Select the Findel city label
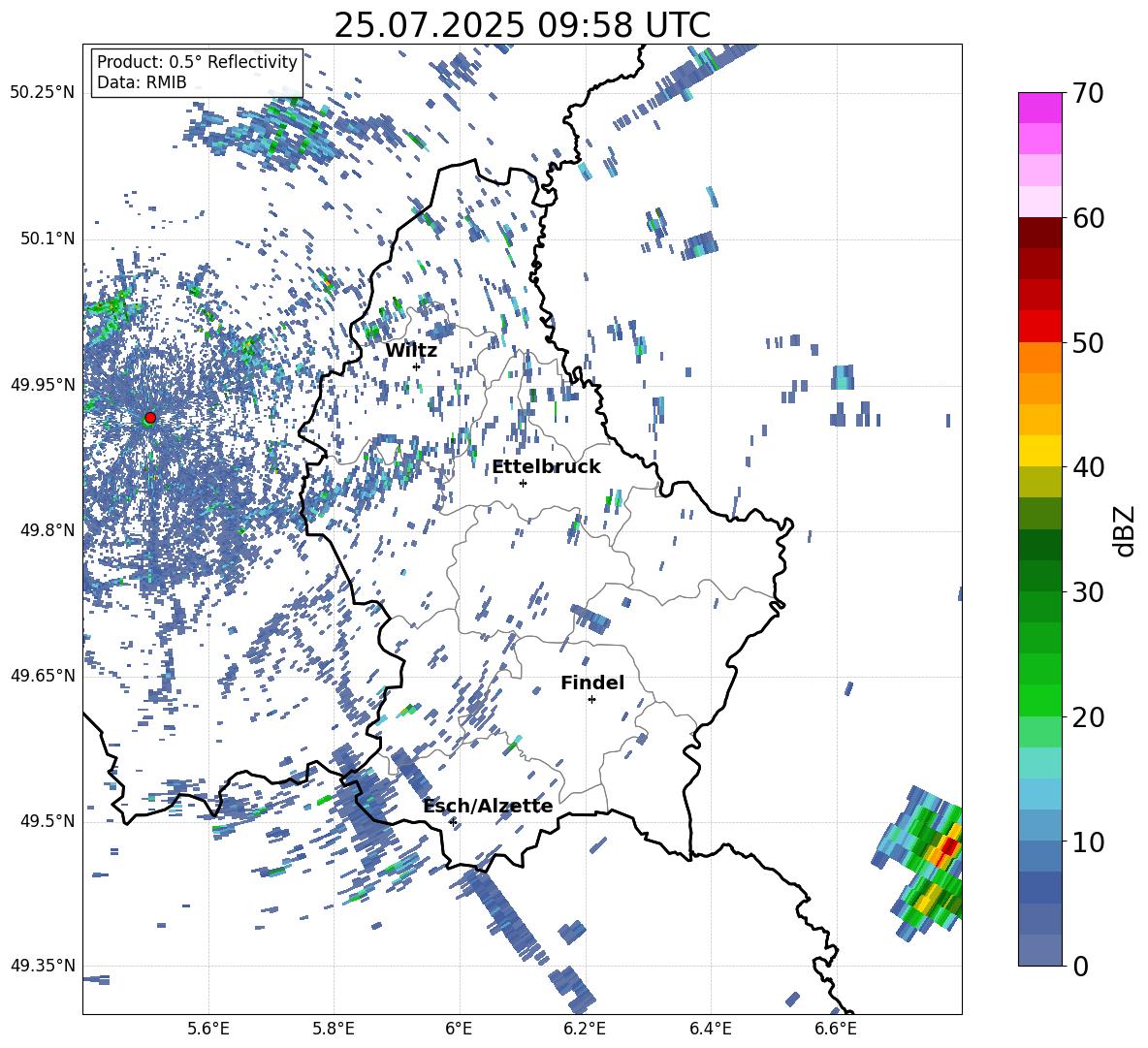The width and height of the screenshot is (1148, 1048). pos(592,683)
